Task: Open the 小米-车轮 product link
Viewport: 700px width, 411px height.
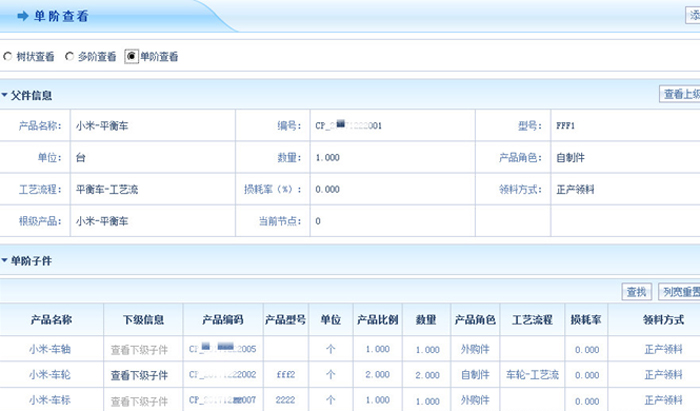Action: (50, 374)
